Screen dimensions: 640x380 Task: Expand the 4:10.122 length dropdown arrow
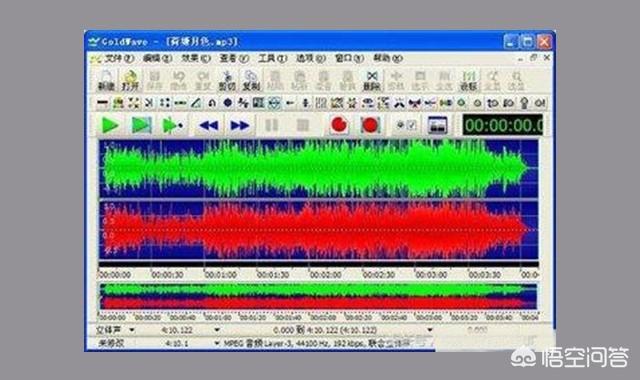pos(217,329)
